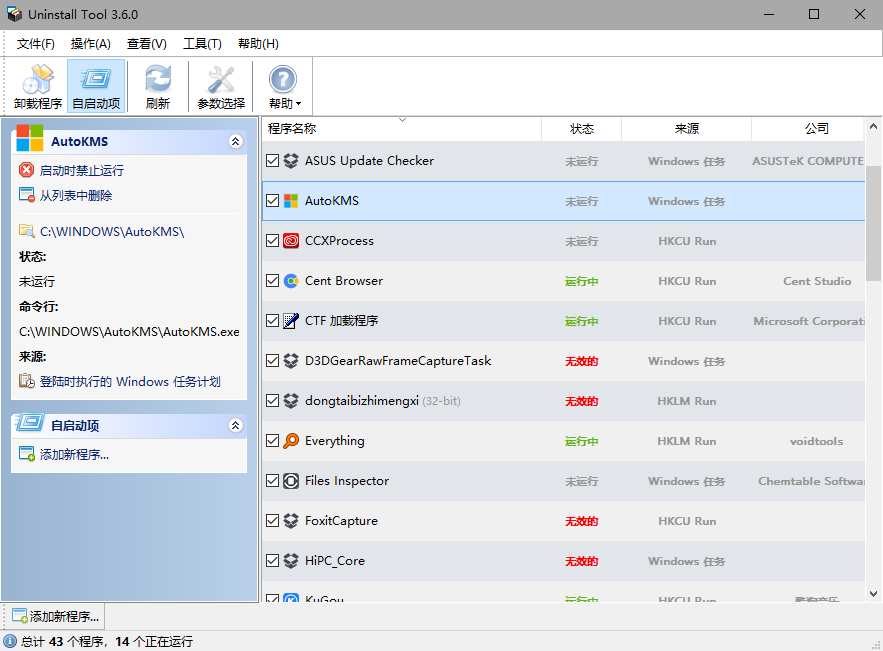883x651 pixels.
Task: Click the vertical scrollbar thumb
Action: coord(873,223)
